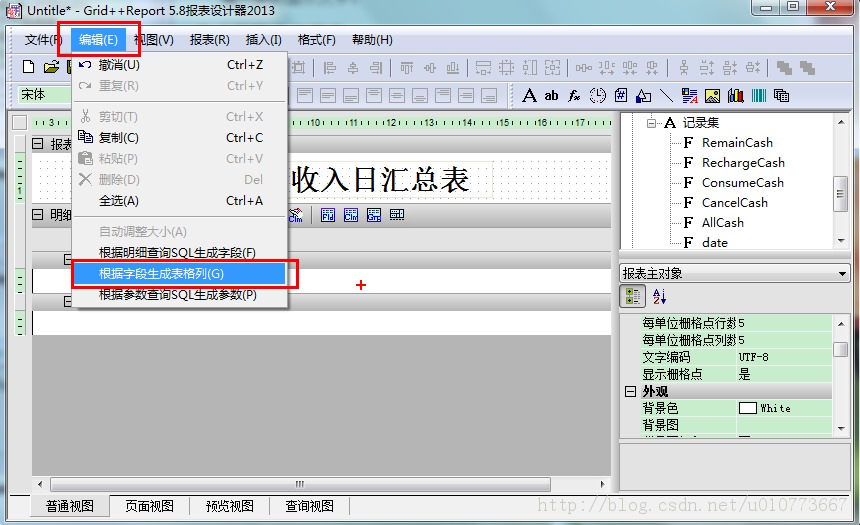
Task: Create a new report with the blank page icon
Action: (29, 67)
